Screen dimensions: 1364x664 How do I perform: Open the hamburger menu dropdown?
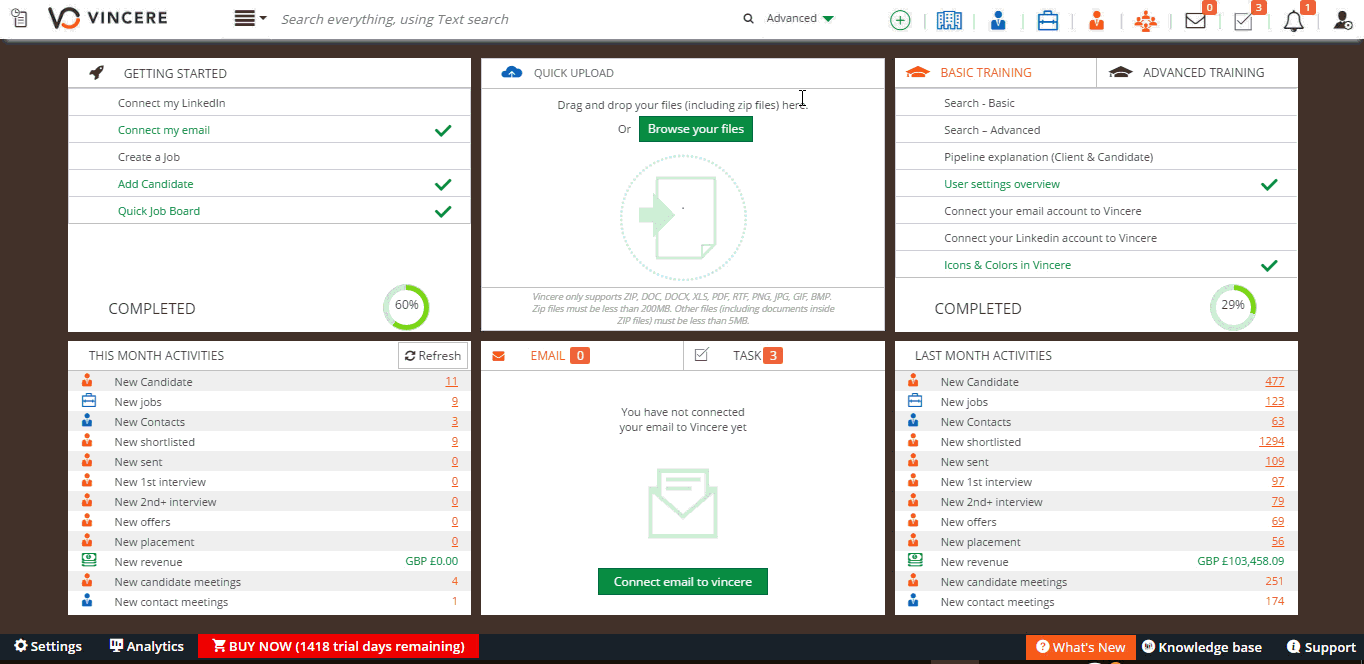pos(250,18)
